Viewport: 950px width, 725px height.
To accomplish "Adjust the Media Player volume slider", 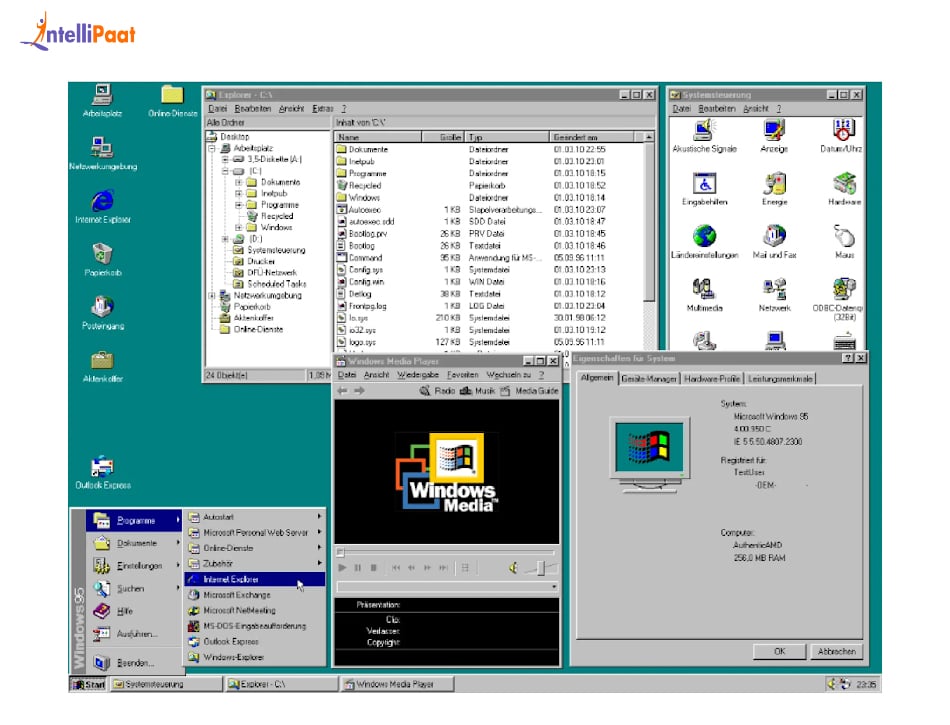I will (540, 568).
